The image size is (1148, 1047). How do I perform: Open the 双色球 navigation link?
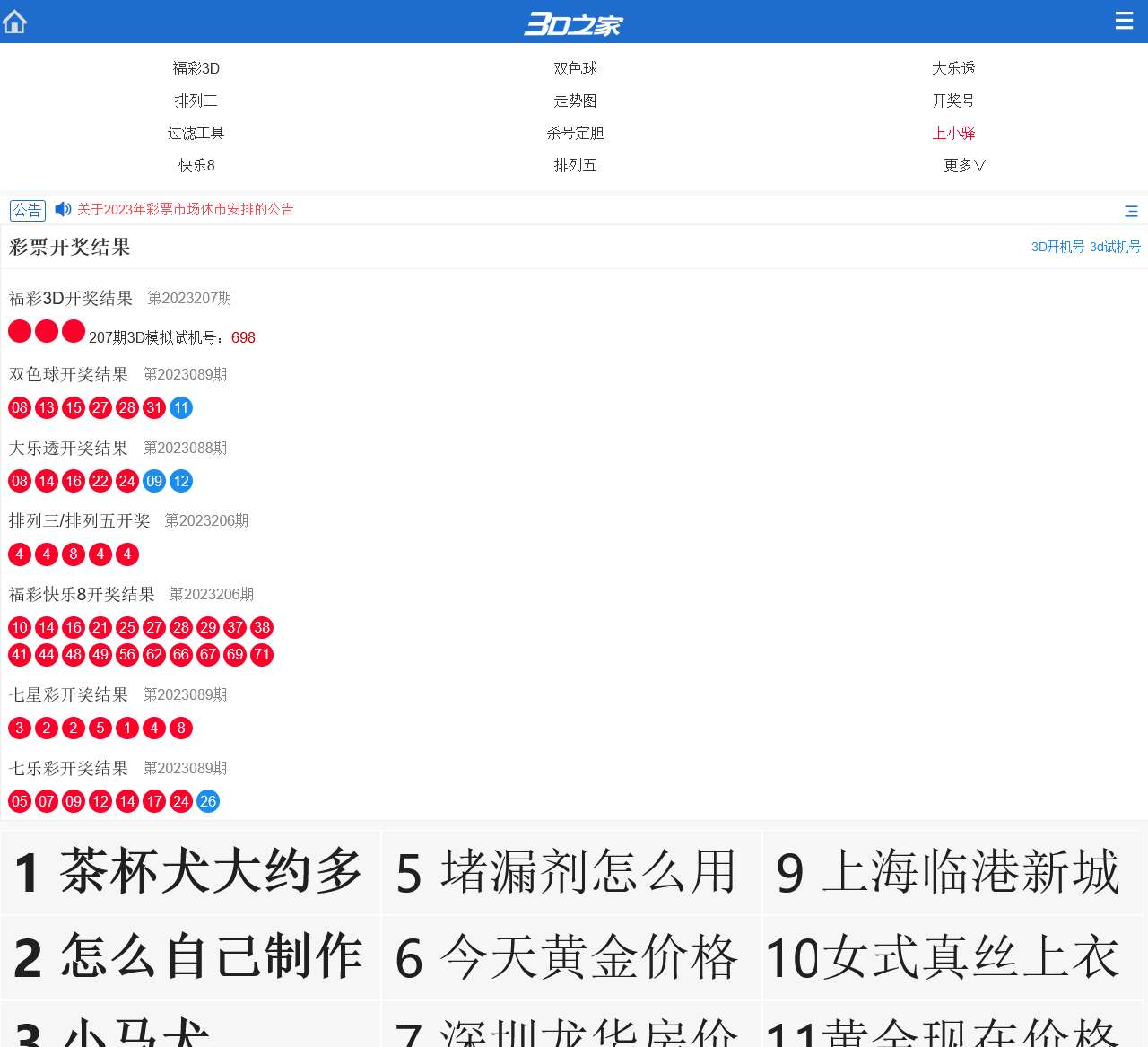point(575,68)
